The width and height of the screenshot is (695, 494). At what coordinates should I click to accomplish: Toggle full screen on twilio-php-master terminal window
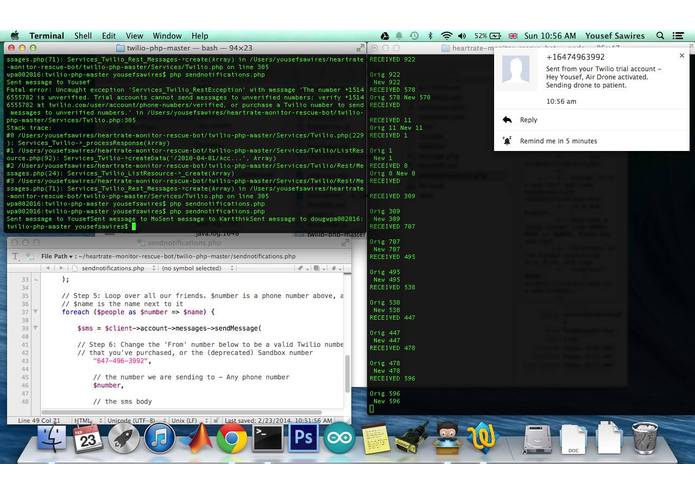pos(360,48)
